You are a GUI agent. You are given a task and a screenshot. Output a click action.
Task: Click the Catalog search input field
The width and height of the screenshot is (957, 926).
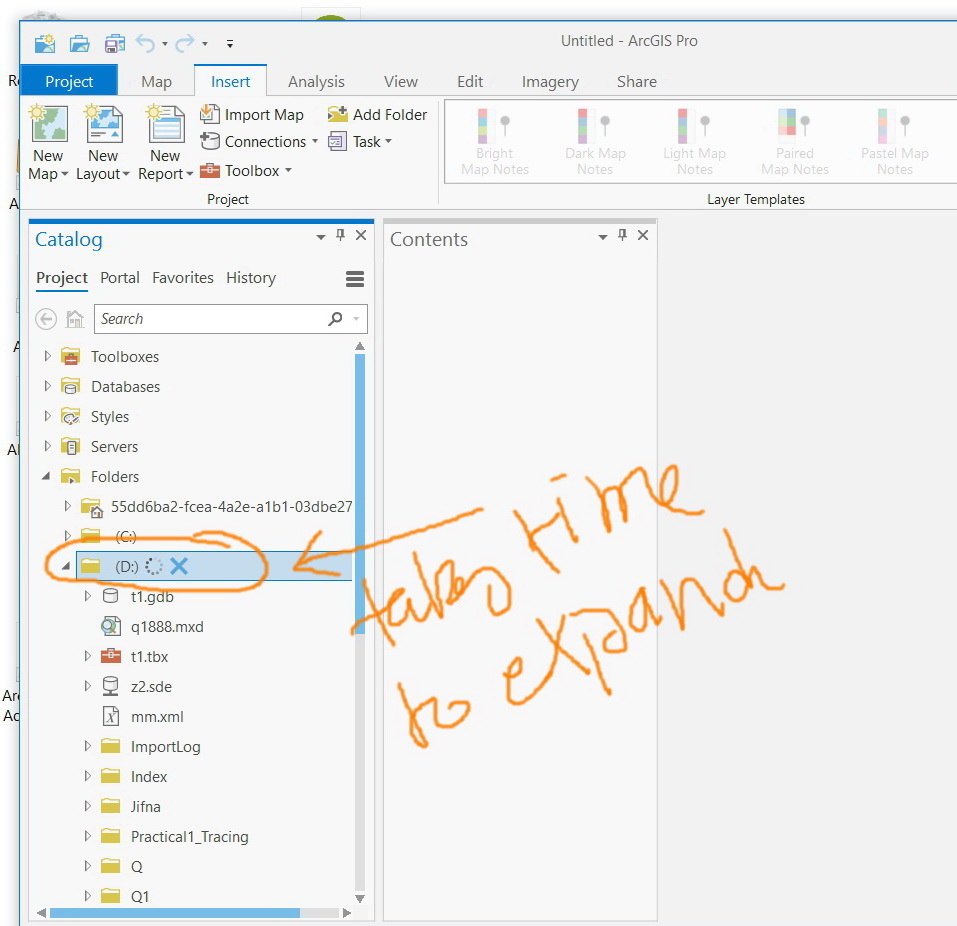[209, 319]
